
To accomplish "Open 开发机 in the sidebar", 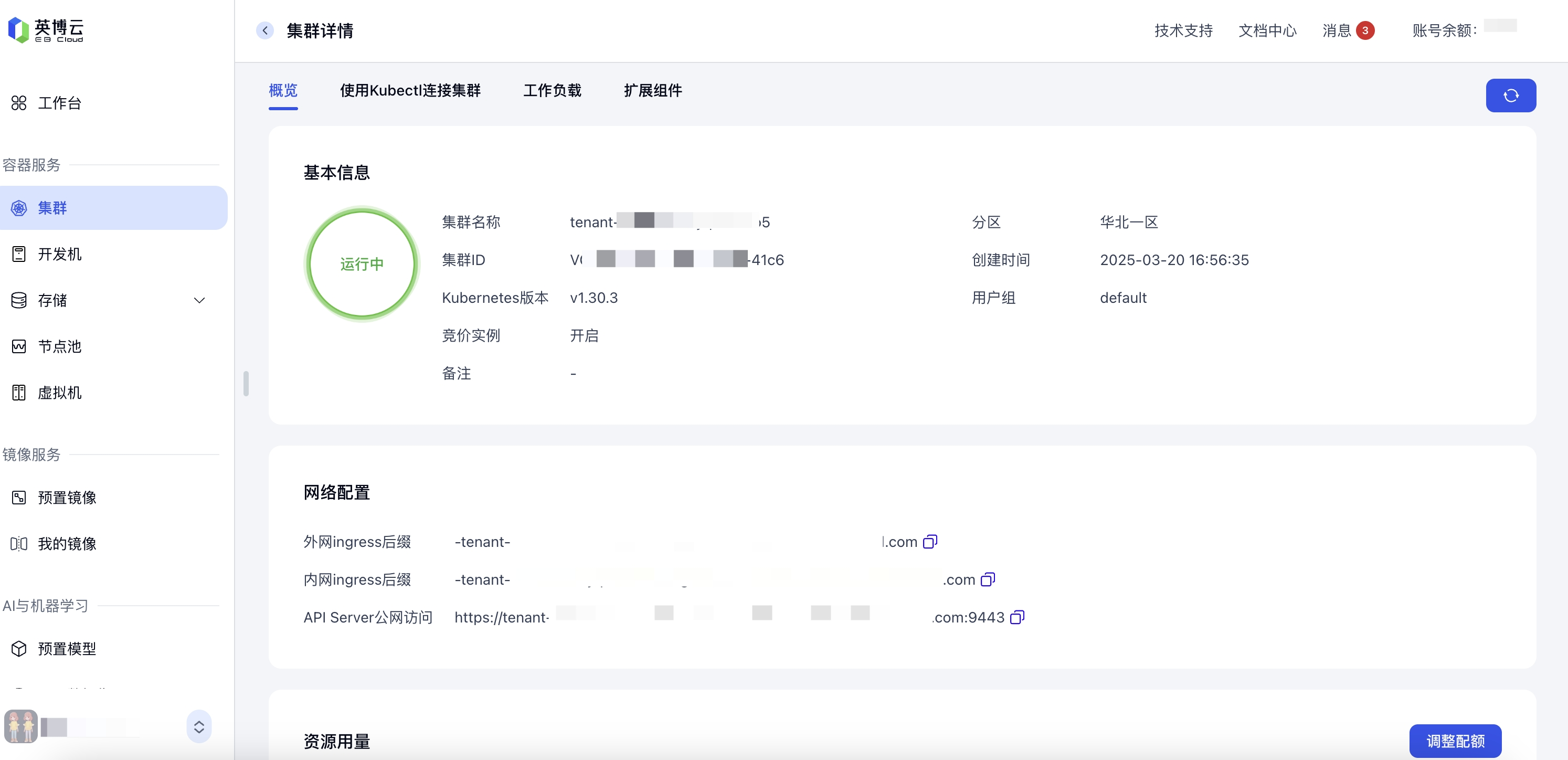I will click(59, 254).
